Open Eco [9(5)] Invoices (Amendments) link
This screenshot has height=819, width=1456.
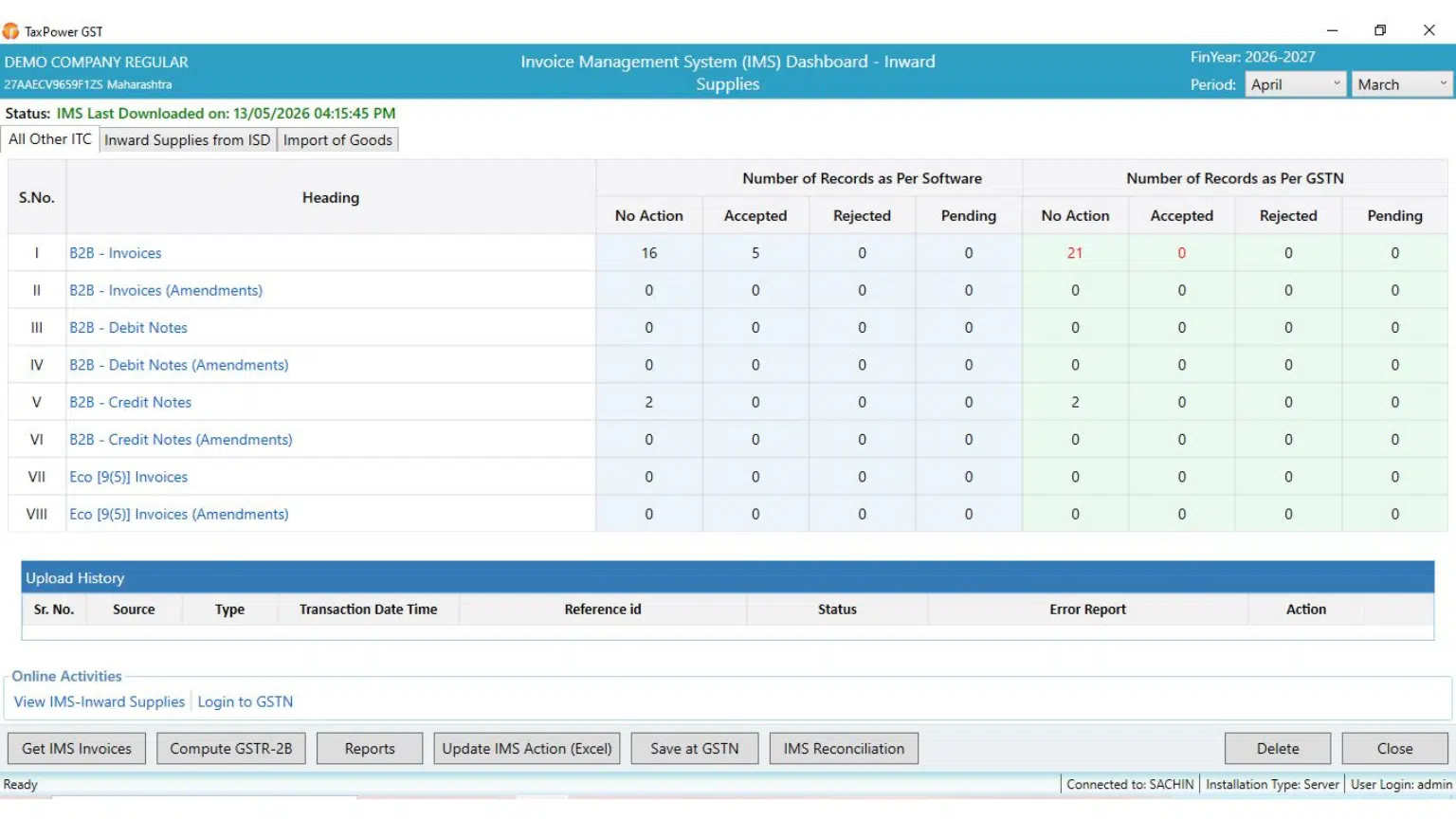pos(179,514)
